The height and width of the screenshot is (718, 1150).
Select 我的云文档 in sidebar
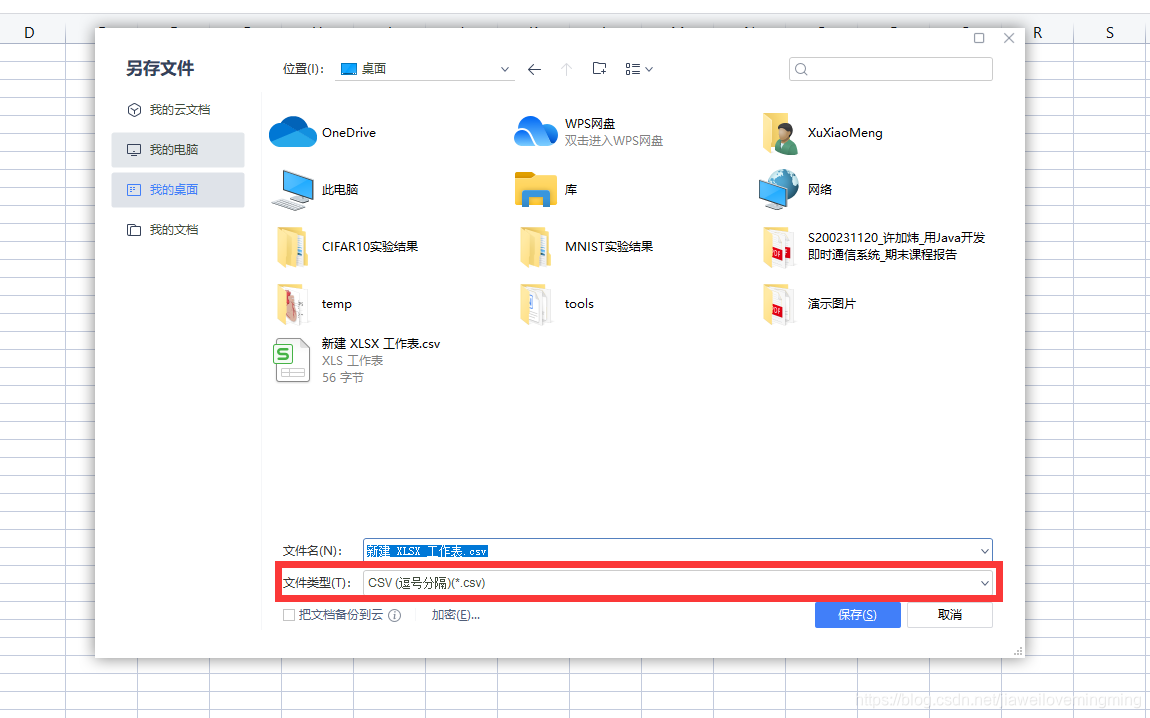click(x=177, y=109)
